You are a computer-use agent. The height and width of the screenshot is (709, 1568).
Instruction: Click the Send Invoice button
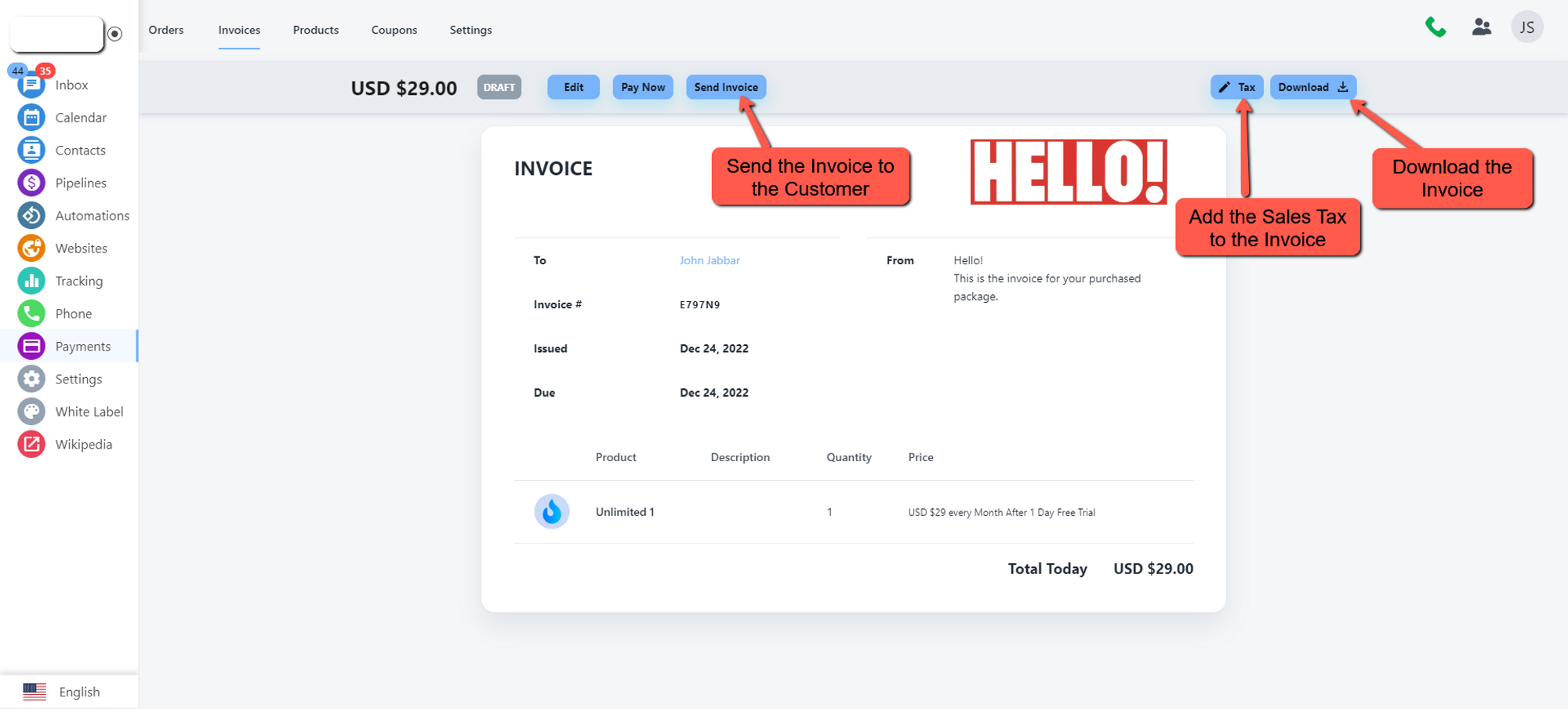coord(726,87)
